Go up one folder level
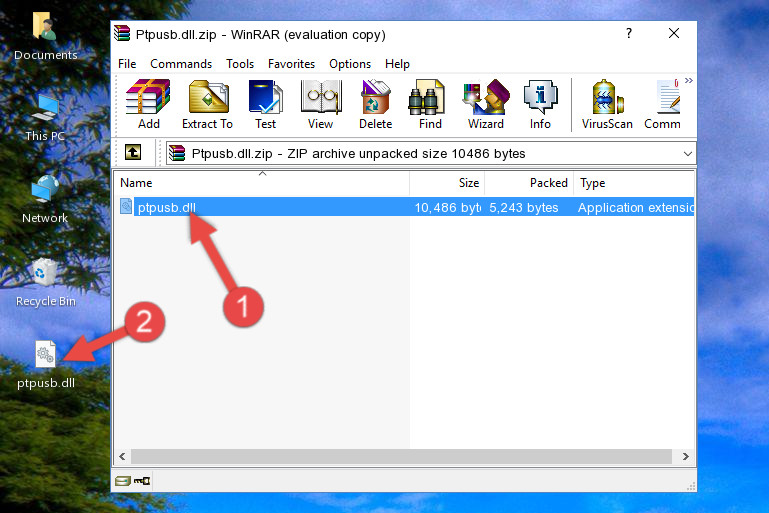This screenshot has height=513, width=769. pyautogui.click(x=133, y=153)
